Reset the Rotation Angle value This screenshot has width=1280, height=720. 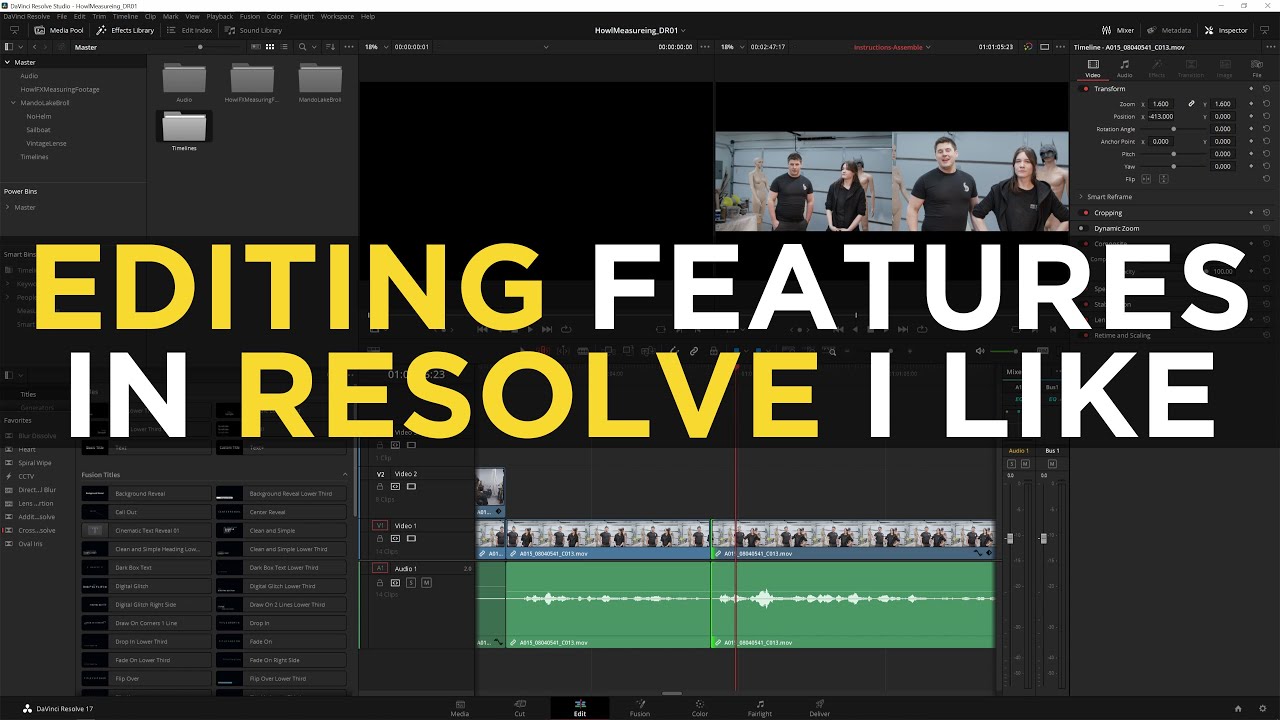point(1266,129)
